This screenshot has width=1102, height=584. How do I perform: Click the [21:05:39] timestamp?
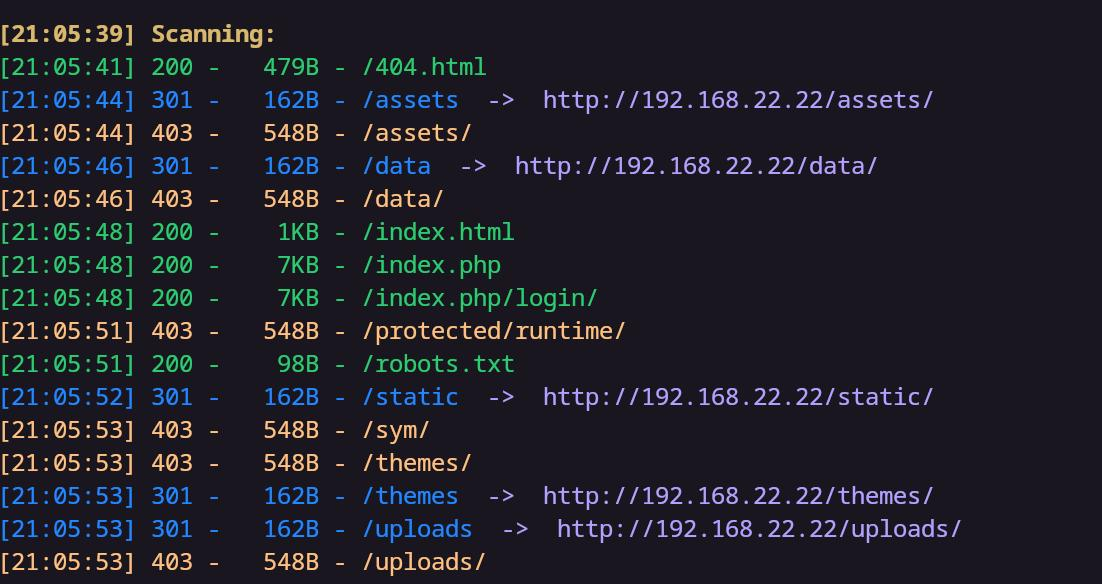pos(67,34)
